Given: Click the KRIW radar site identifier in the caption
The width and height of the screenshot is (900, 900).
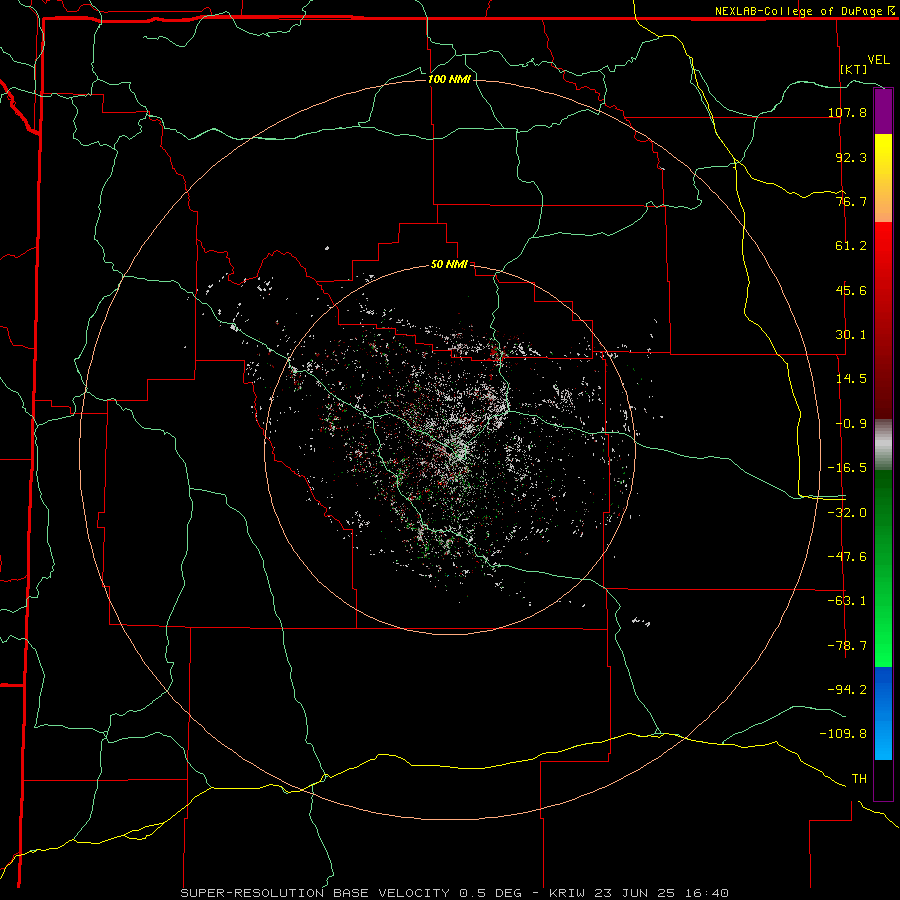Looking at the screenshot, I should 569,893.
